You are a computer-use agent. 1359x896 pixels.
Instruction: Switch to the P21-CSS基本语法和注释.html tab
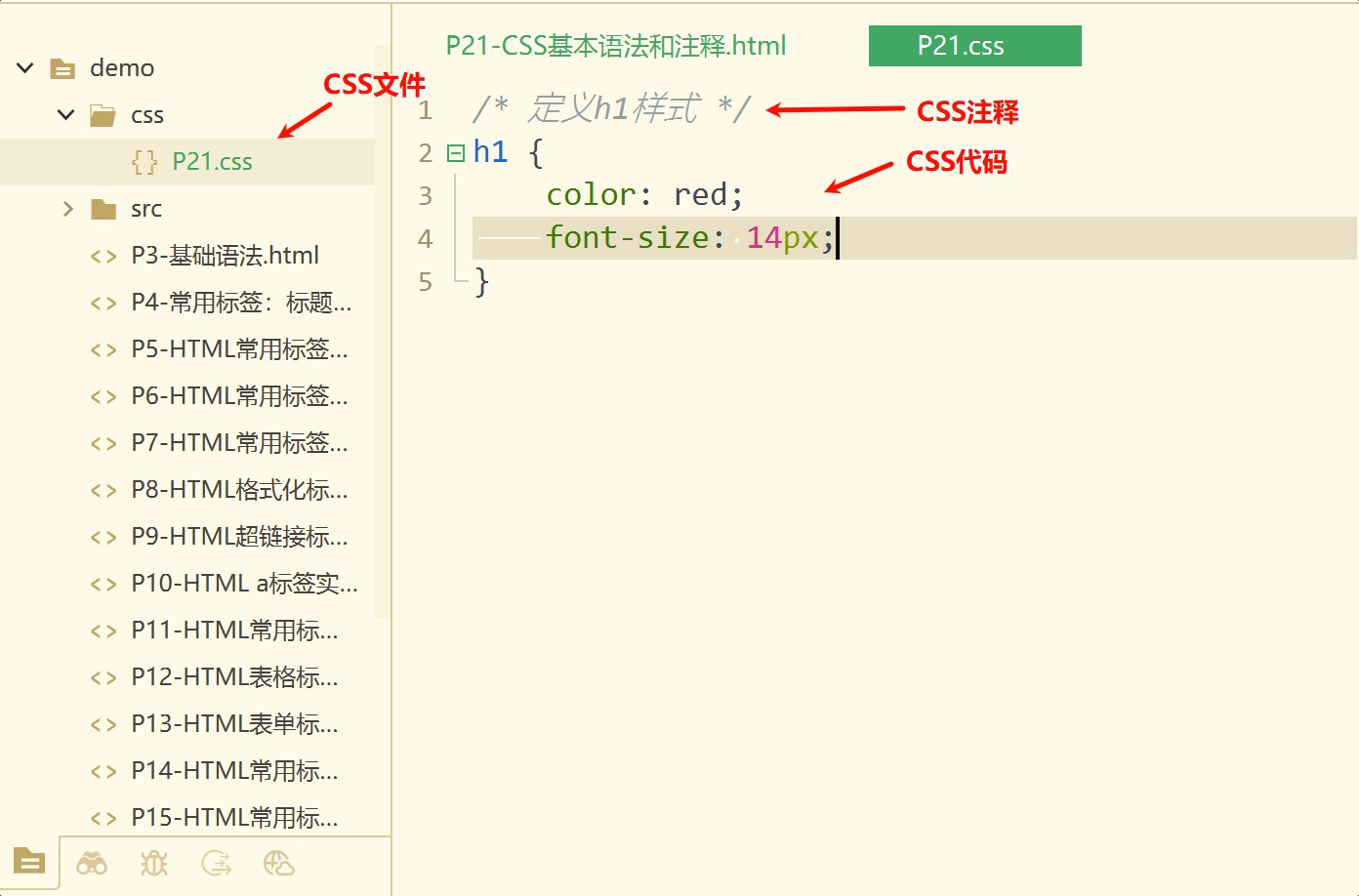(x=616, y=46)
